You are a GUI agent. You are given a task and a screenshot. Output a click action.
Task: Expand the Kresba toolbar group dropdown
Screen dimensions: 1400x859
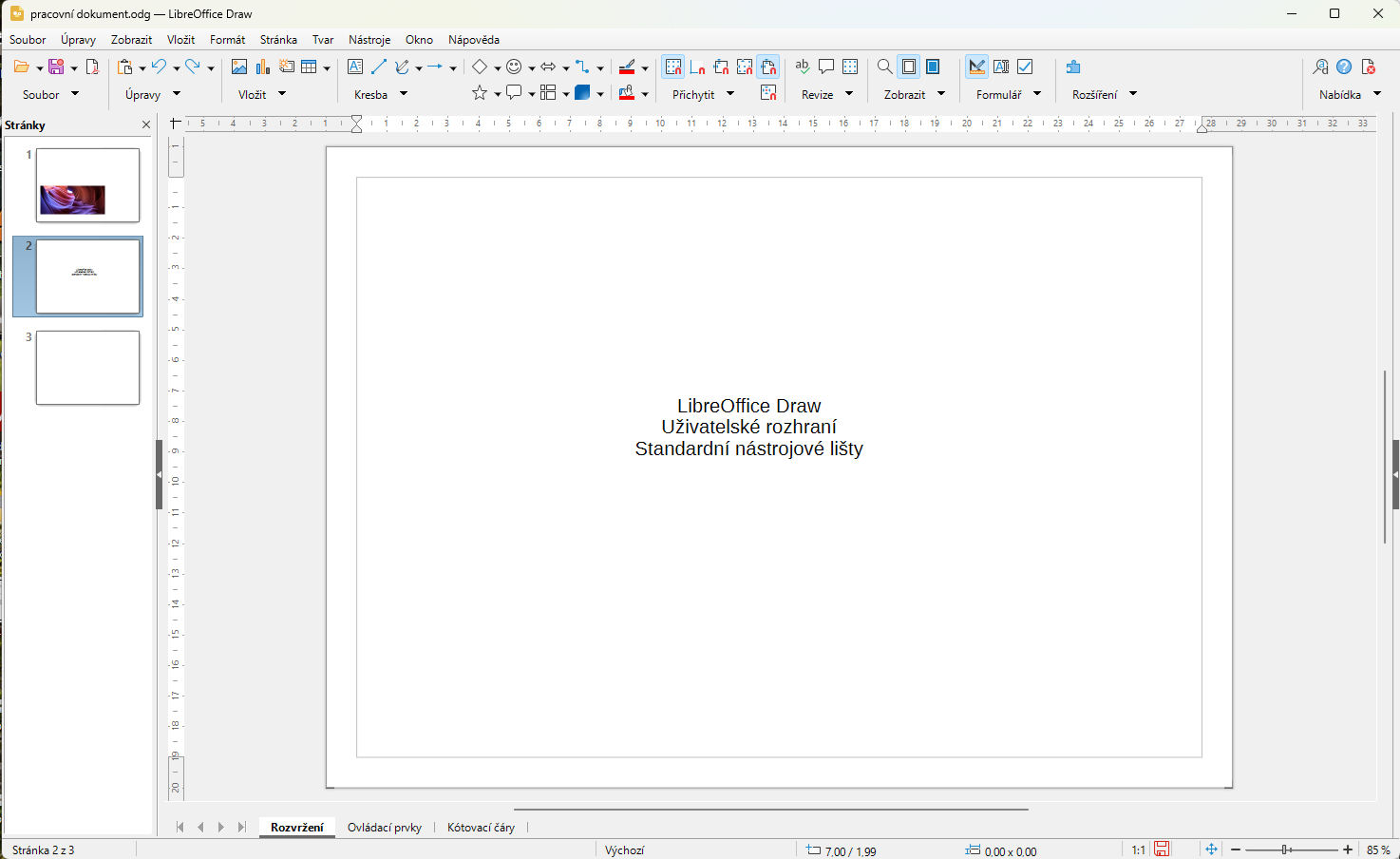coord(404,94)
